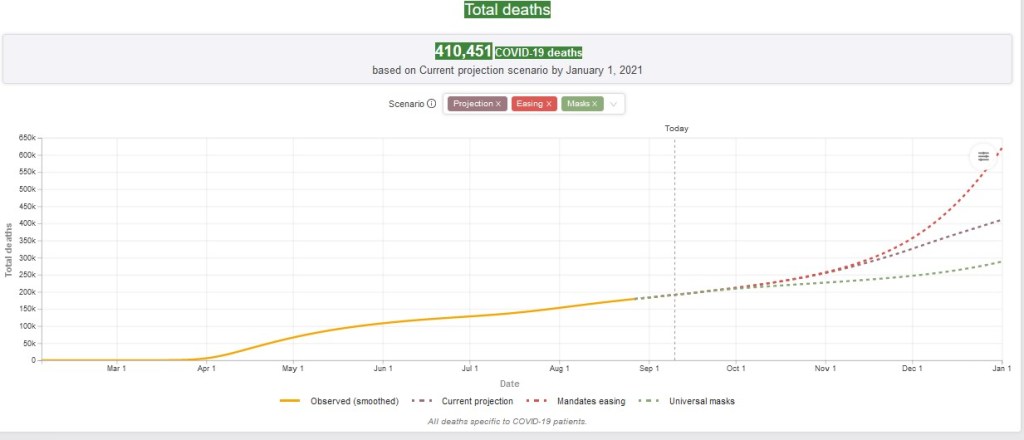Toggle Mandates easing legend series

click(x=590, y=401)
